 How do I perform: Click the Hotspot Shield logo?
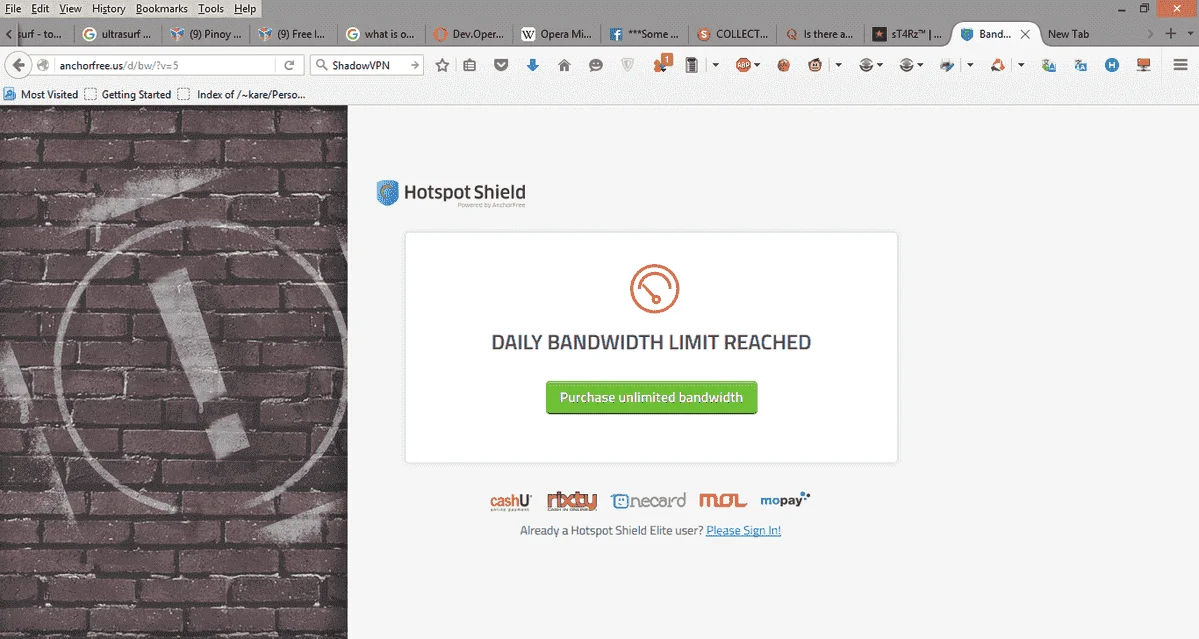tap(452, 193)
